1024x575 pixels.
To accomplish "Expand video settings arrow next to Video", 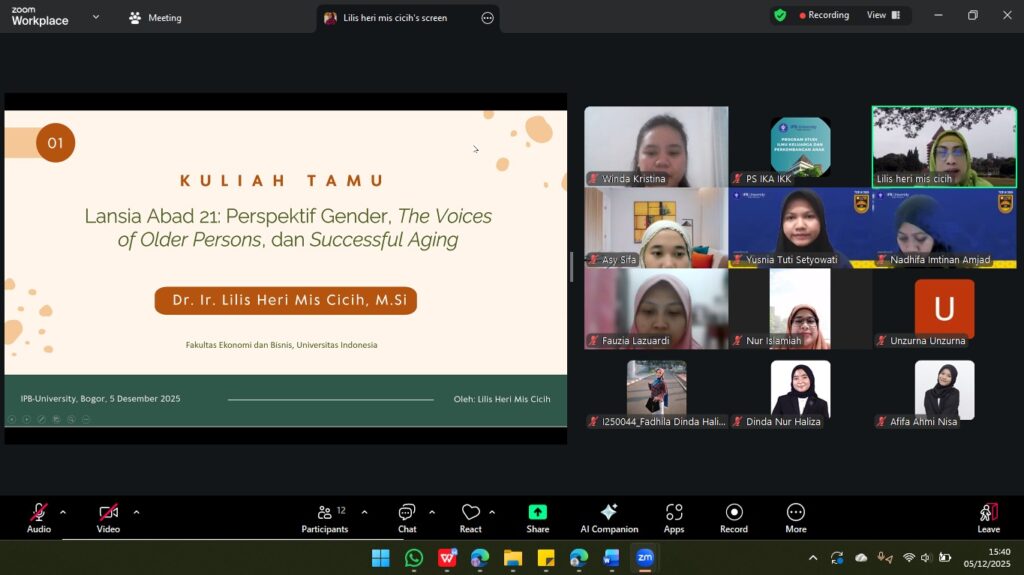I will (x=136, y=512).
